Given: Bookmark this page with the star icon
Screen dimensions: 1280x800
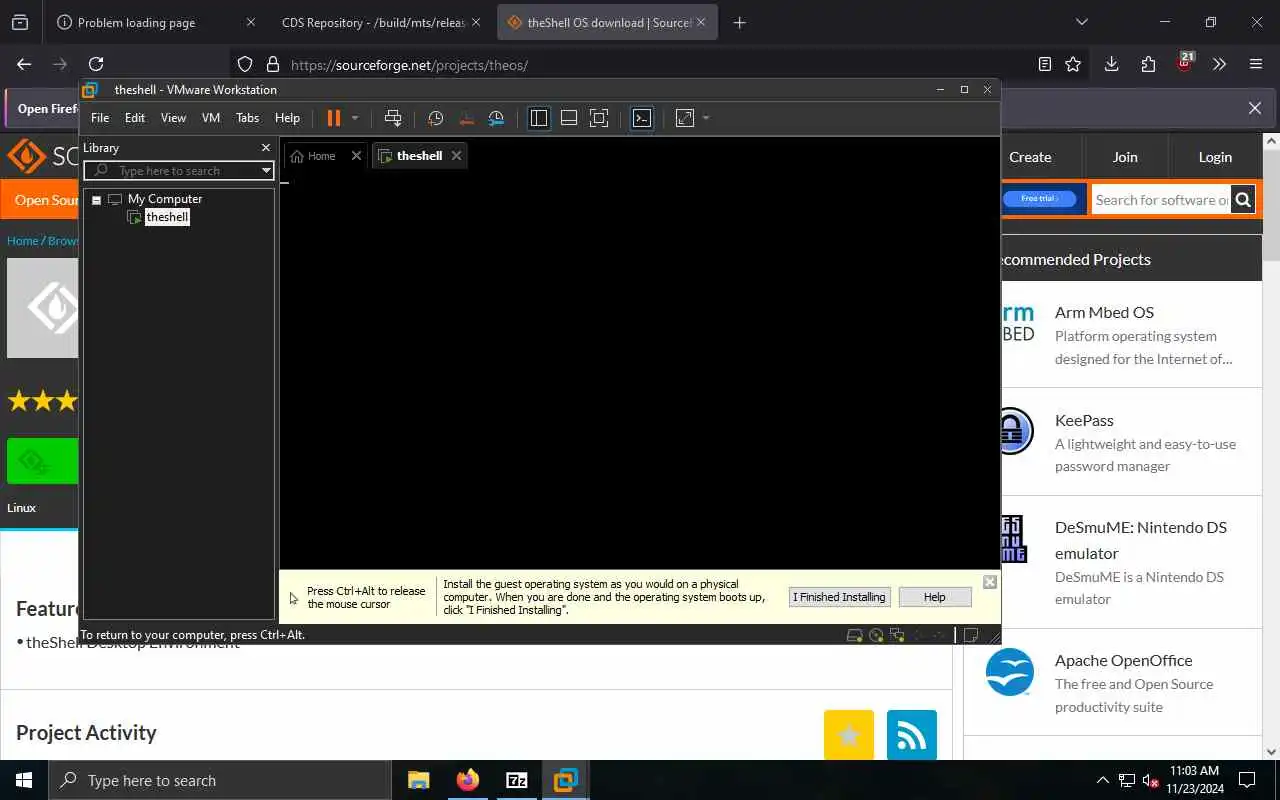Looking at the screenshot, I should point(1073,64).
